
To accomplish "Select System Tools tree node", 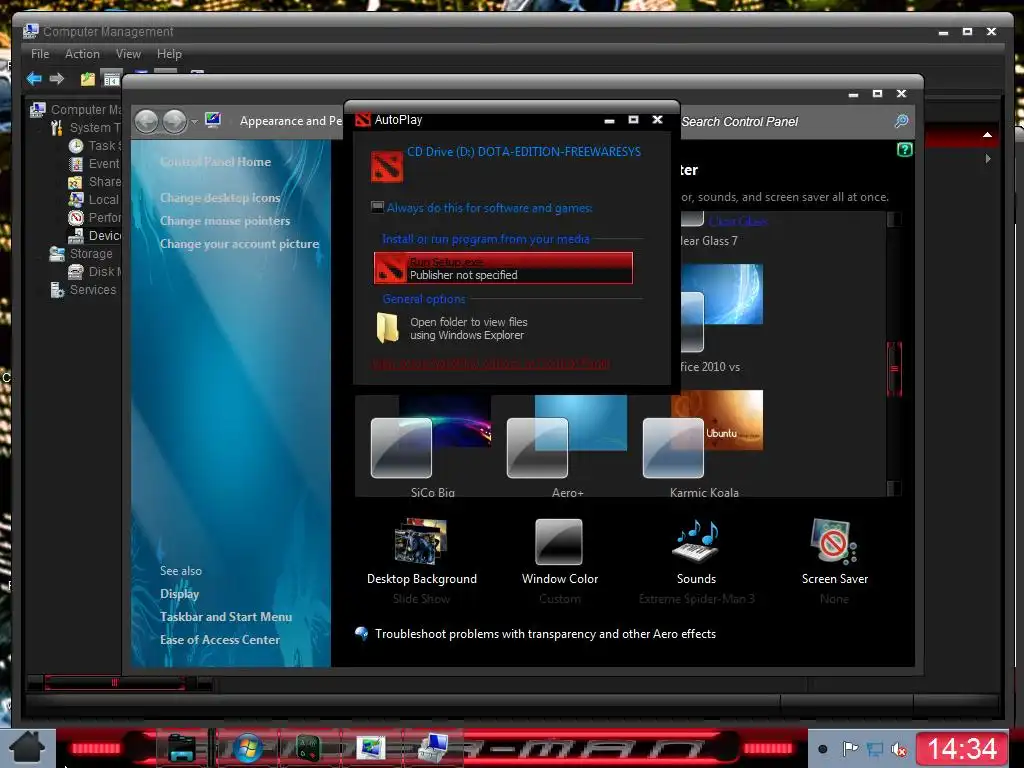I will [x=95, y=127].
